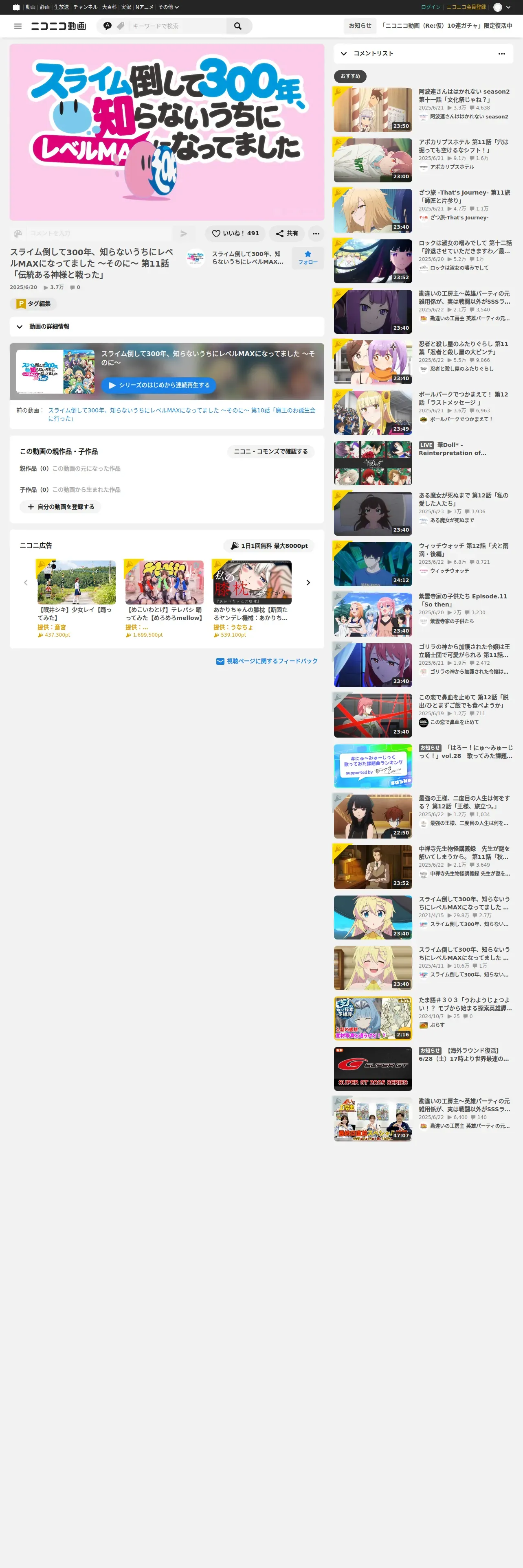Open the 紫雲寺家の子供たち Episode.11 thumbnail

373,615
